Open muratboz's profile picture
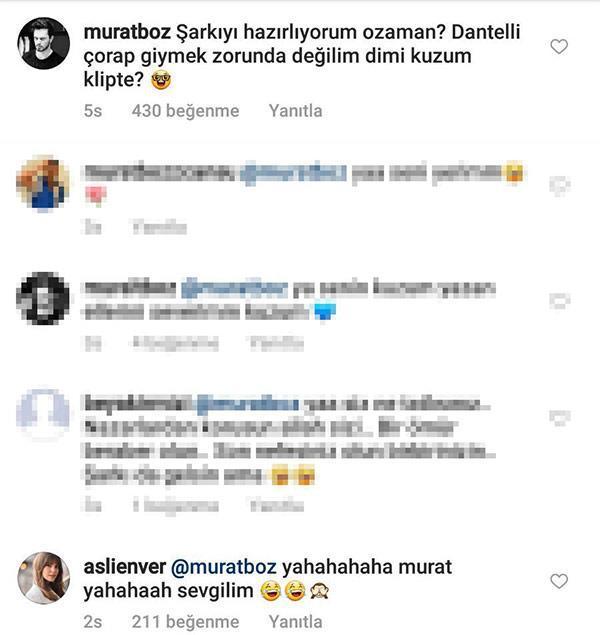Viewport: 600px width, 635px height. [x=43, y=43]
